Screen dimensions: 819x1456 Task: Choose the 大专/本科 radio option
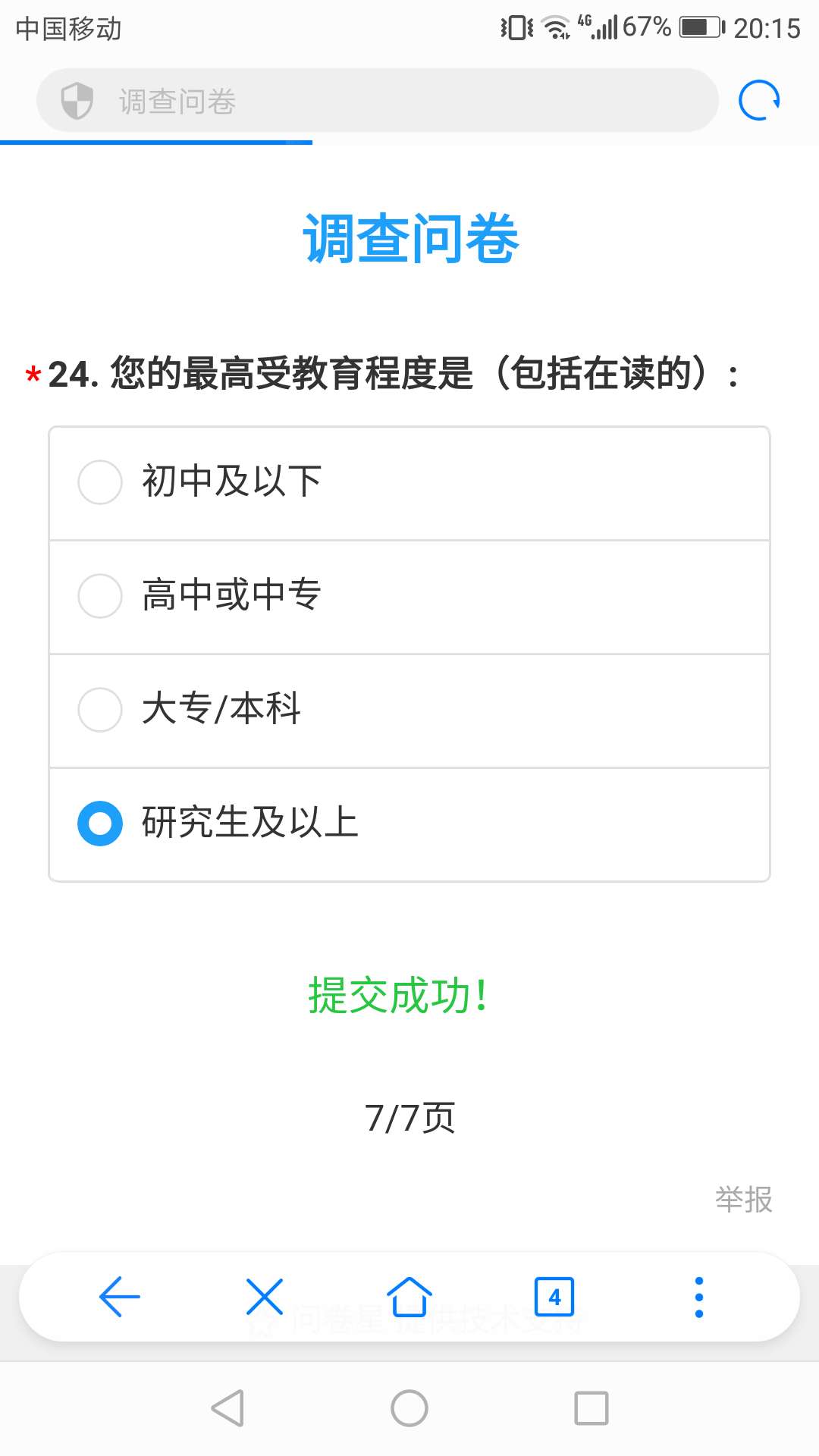[x=100, y=709]
